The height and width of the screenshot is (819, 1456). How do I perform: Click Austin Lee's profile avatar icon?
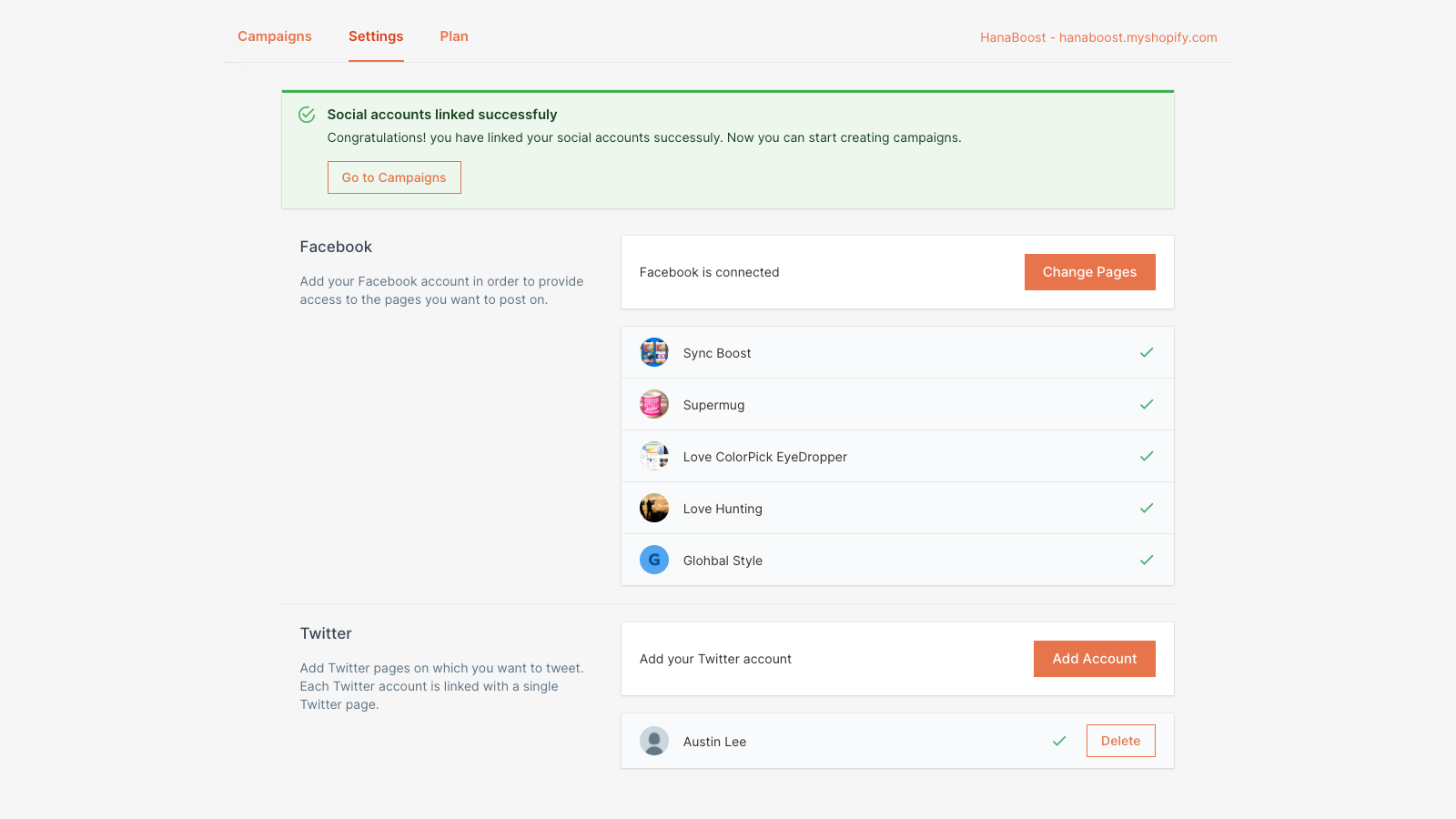[x=653, y=741]
